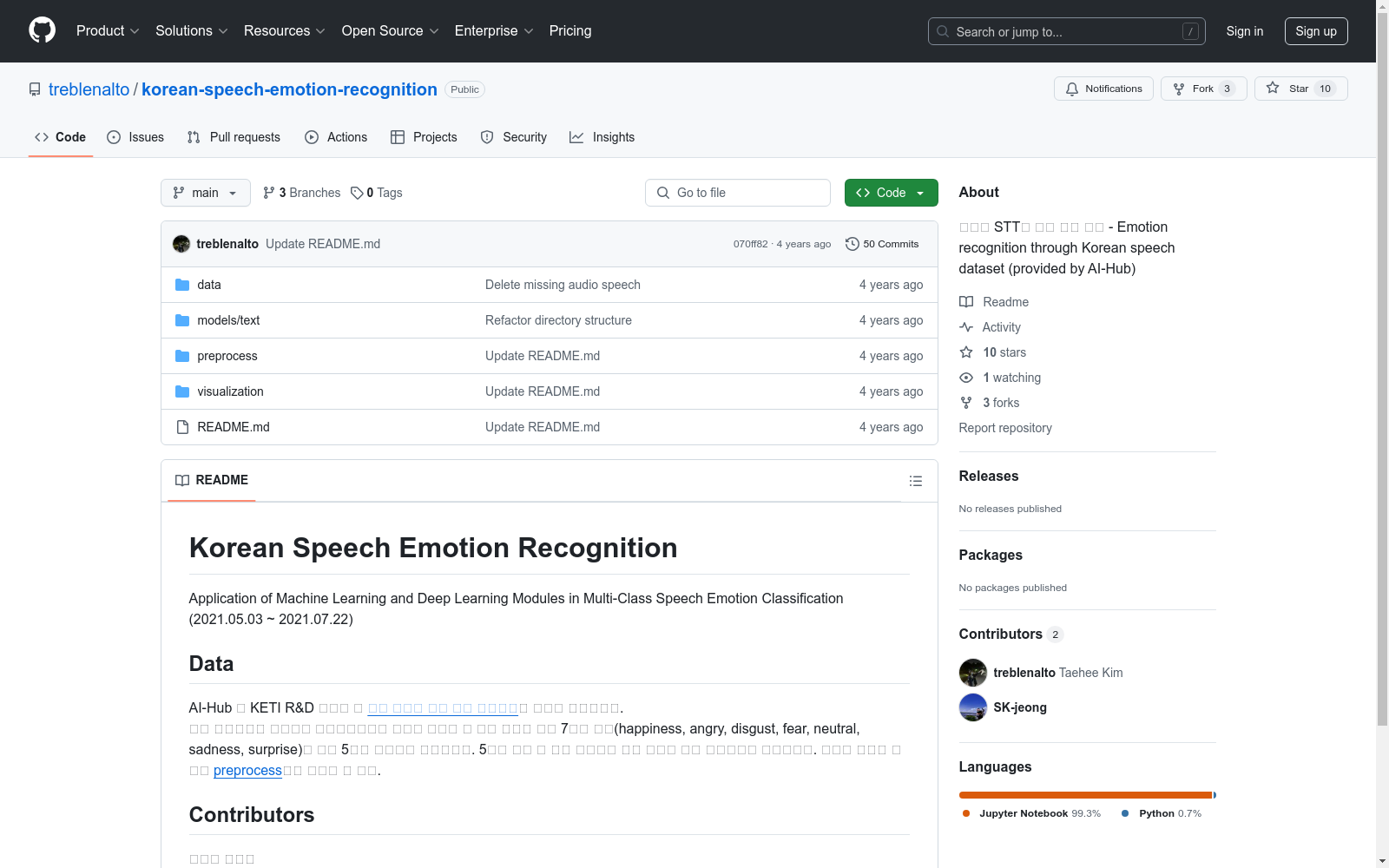Image resolution: width=1389 pixels, height=868 pixels.
Task: Switch to the Issues tab
Action: pos(135,137)
